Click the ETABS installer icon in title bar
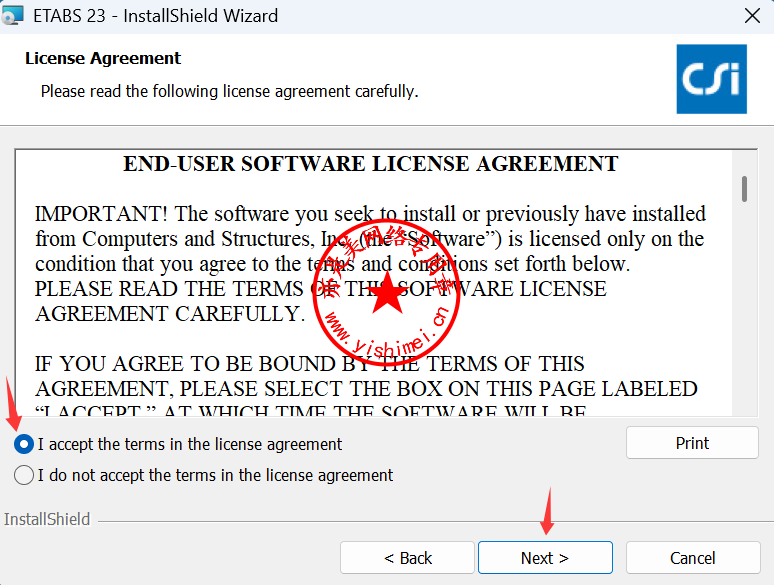Image resolution: width=774 pixels, height=585 pixels. pyautogui.click(x=13, y=16)
